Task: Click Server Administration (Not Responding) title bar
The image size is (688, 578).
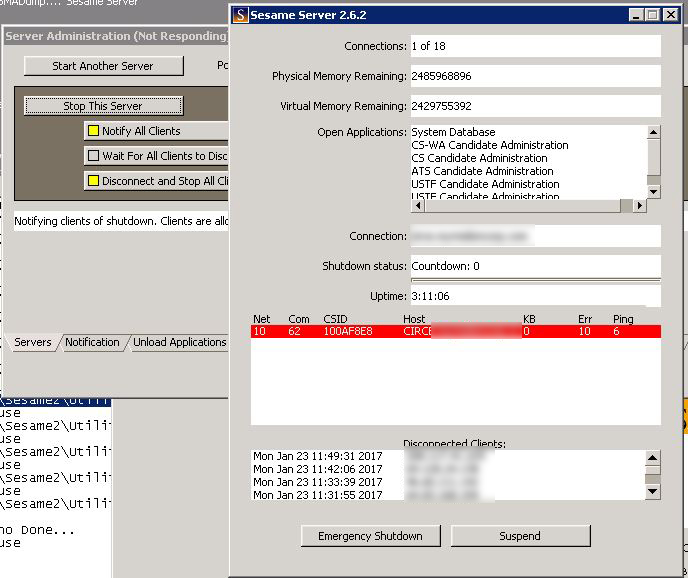Action: (x=116, y=36)
